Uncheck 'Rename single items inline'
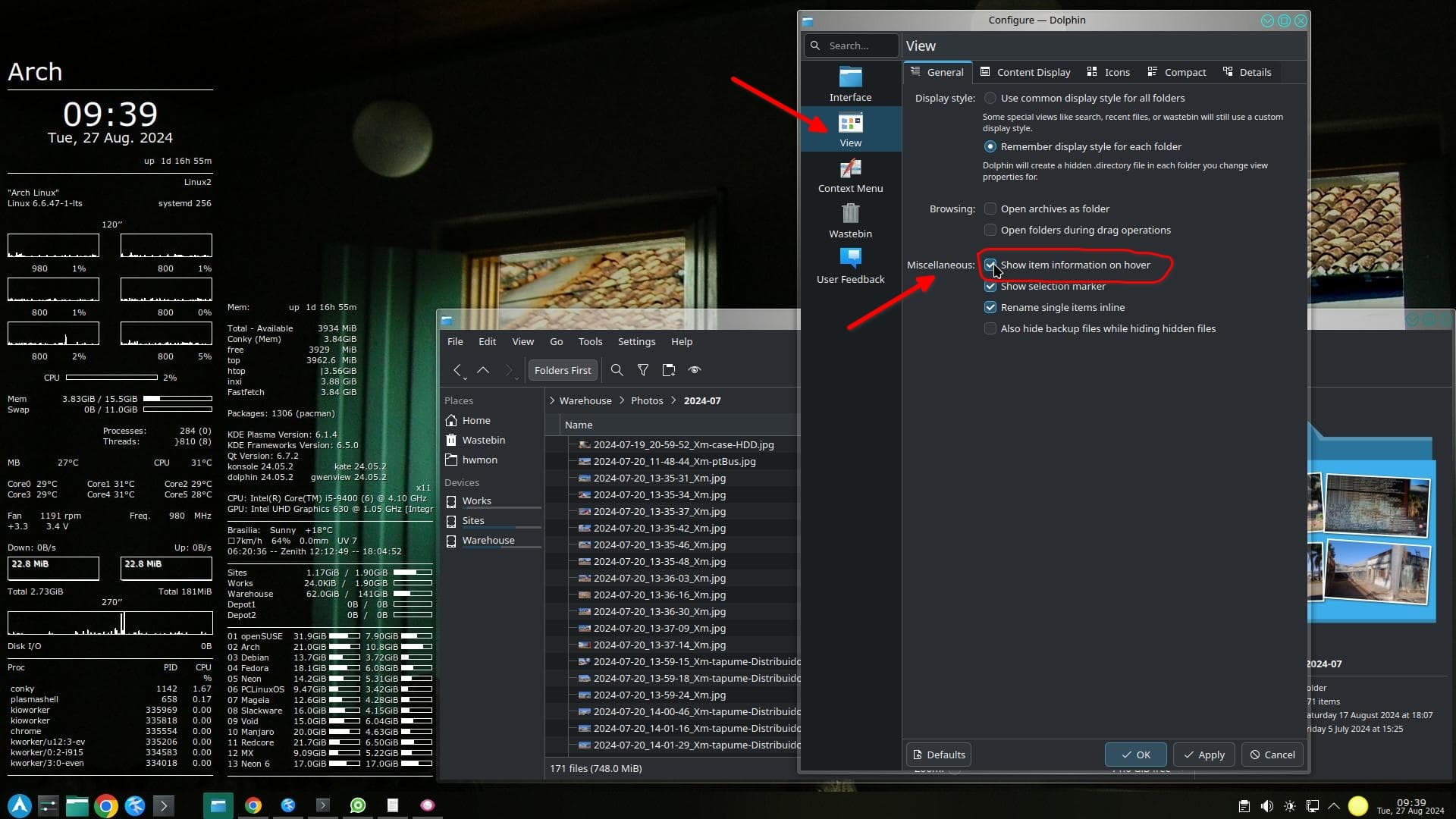Viewport: 1456px width, 819px height. (990, 307)
